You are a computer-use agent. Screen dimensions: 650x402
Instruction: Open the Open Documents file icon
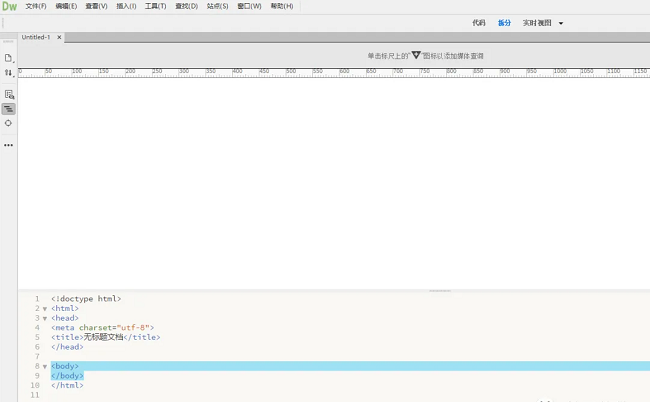(9, 58)
